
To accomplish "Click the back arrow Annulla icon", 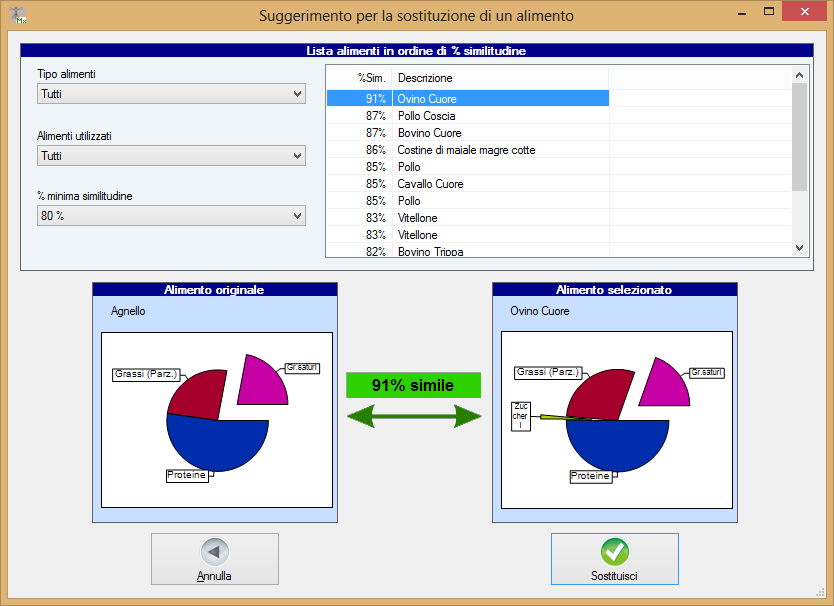I will click(214, 552).
